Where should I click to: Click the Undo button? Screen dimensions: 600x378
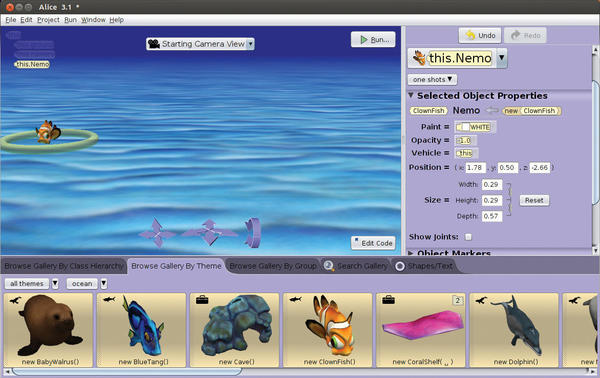[480, 36]
